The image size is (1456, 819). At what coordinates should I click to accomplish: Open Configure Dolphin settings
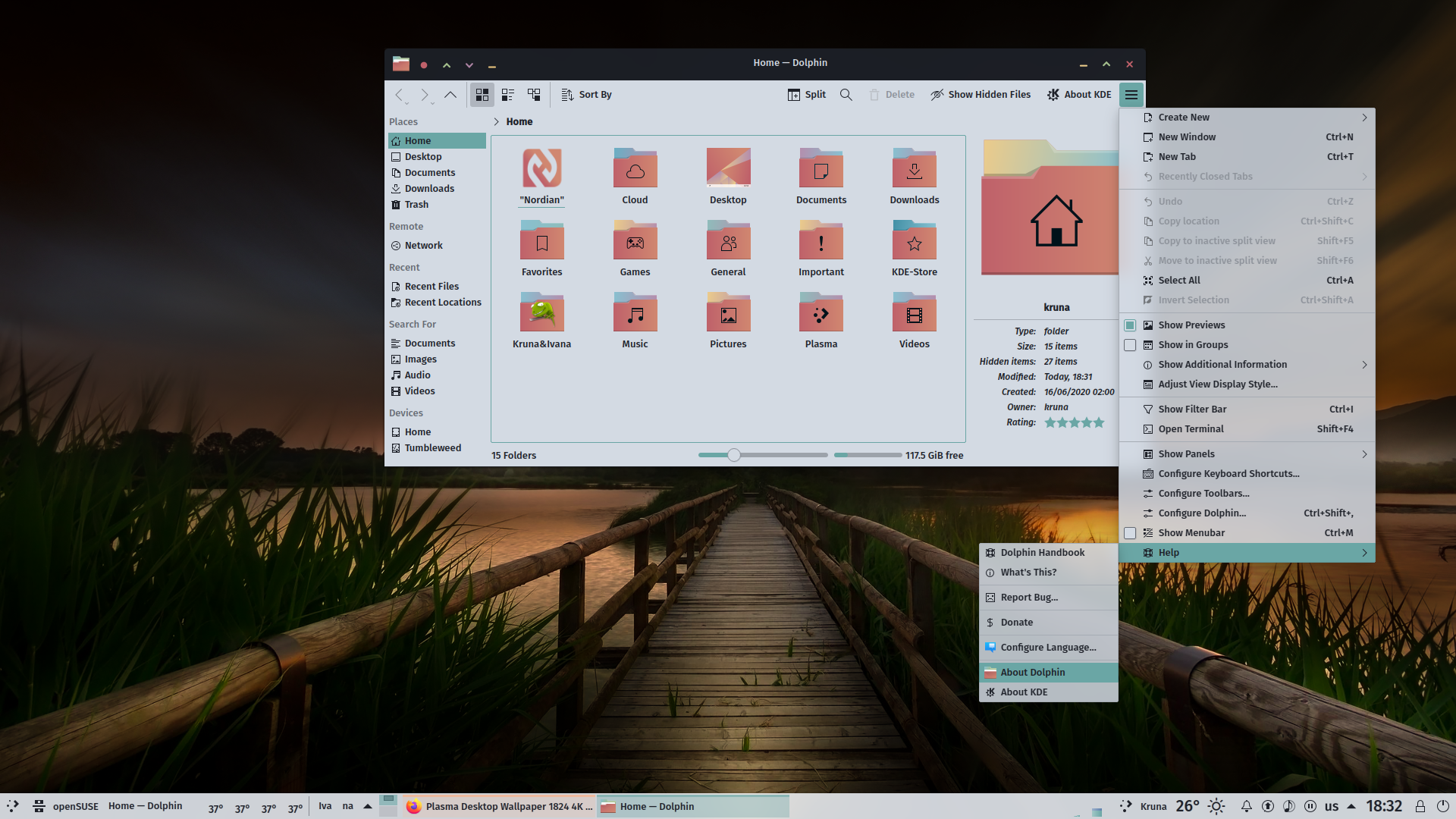tap(1247, 513)
